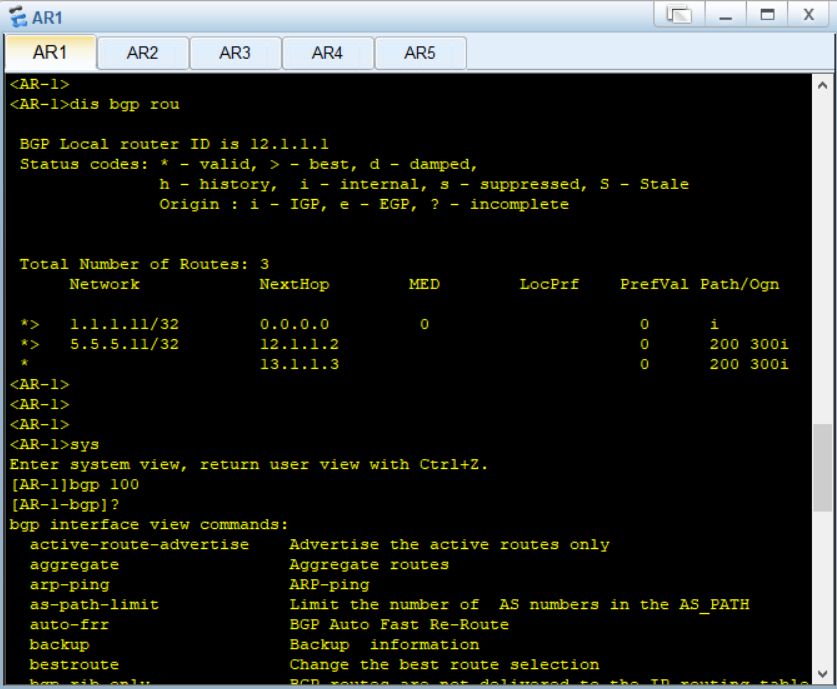This screenshot has height=689, width=837.
Task: Click 'Enter system view' message line
Action: coord(249,464)
